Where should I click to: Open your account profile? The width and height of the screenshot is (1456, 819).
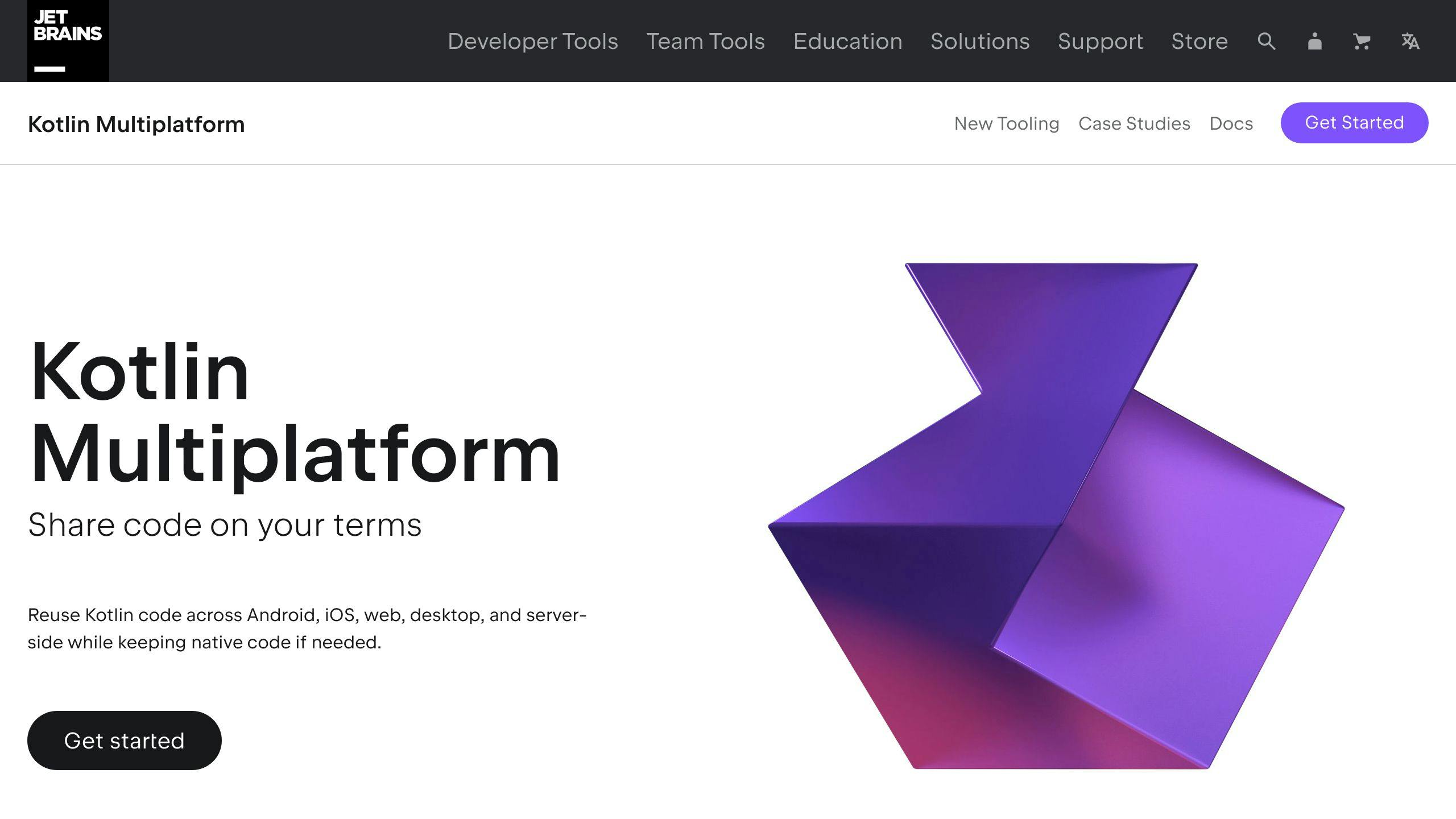coord(1314,41)
